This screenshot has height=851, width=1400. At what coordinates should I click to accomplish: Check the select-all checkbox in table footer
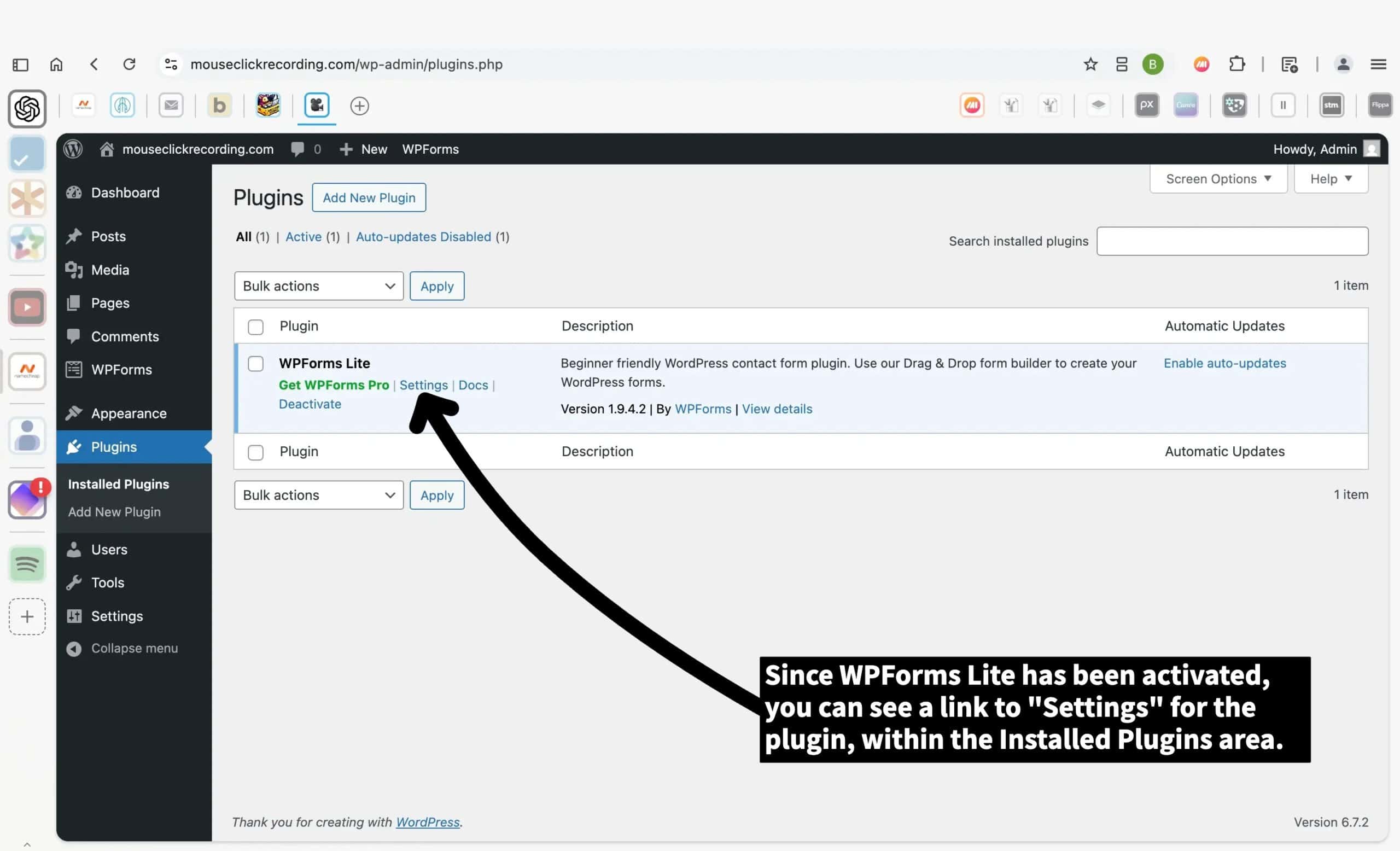tap(256, 452)
